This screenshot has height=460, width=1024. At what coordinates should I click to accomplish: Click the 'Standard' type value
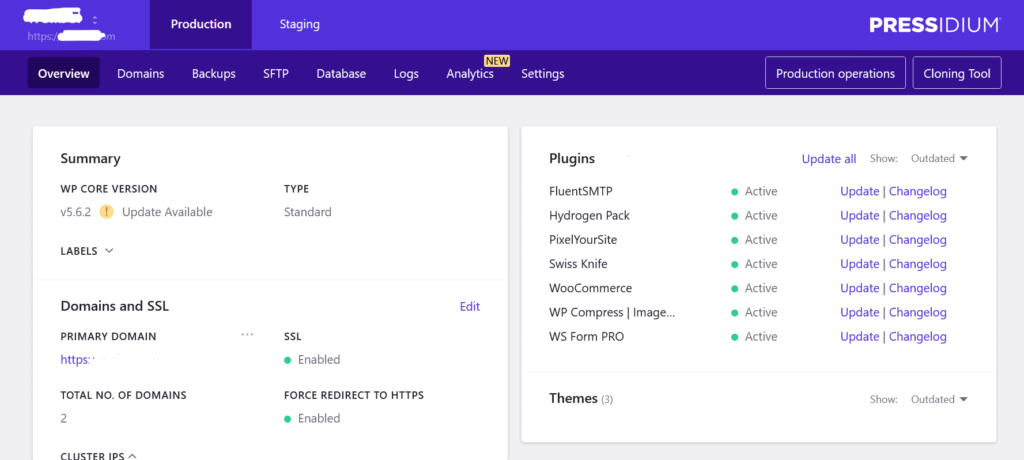pos(308,212)
